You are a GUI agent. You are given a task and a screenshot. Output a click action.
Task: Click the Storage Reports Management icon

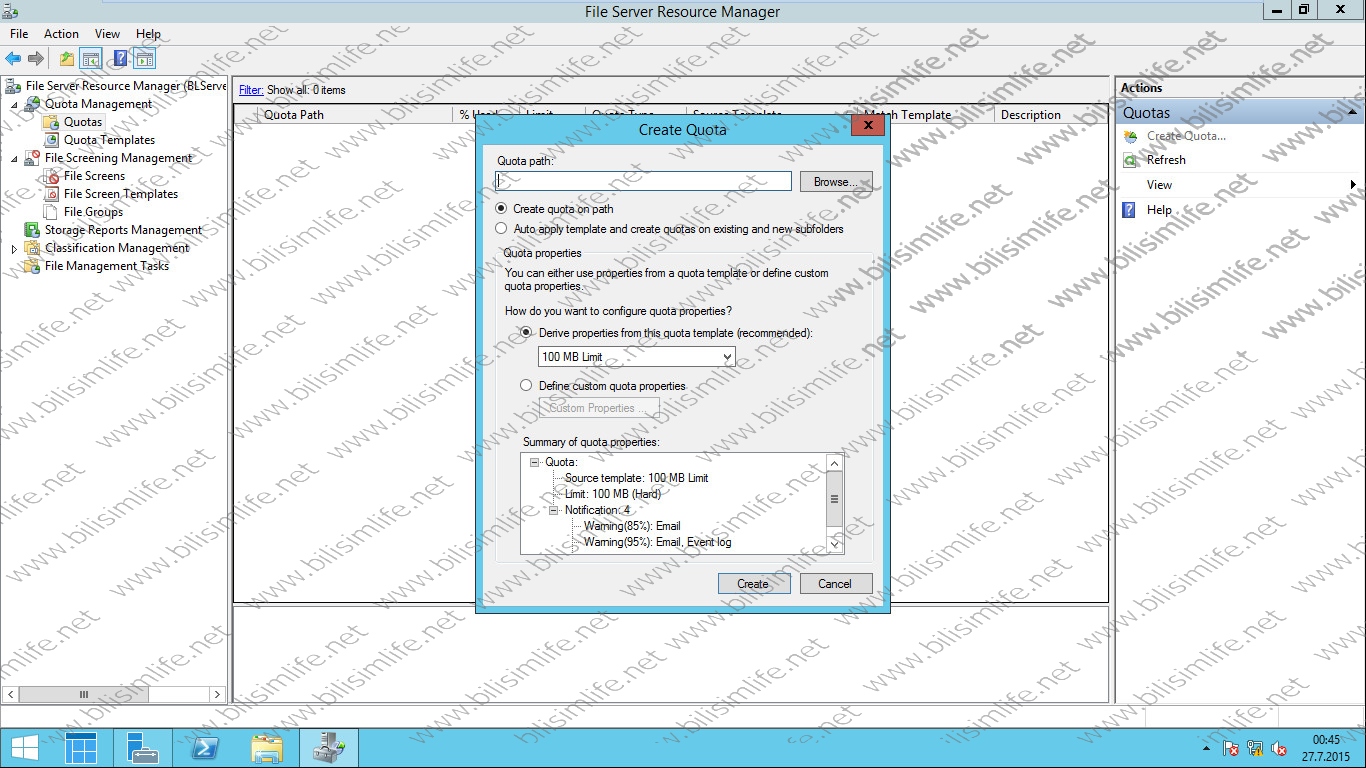click(33, 230)
